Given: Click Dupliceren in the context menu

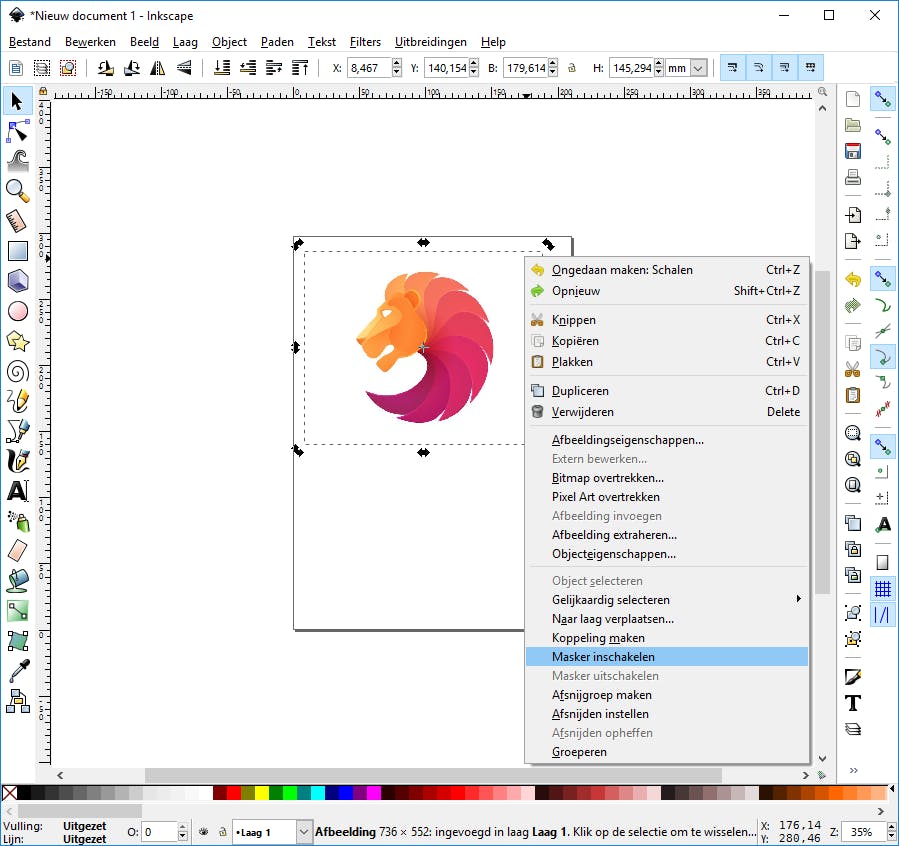Looking at the screenshot, I should pos(580,391).
